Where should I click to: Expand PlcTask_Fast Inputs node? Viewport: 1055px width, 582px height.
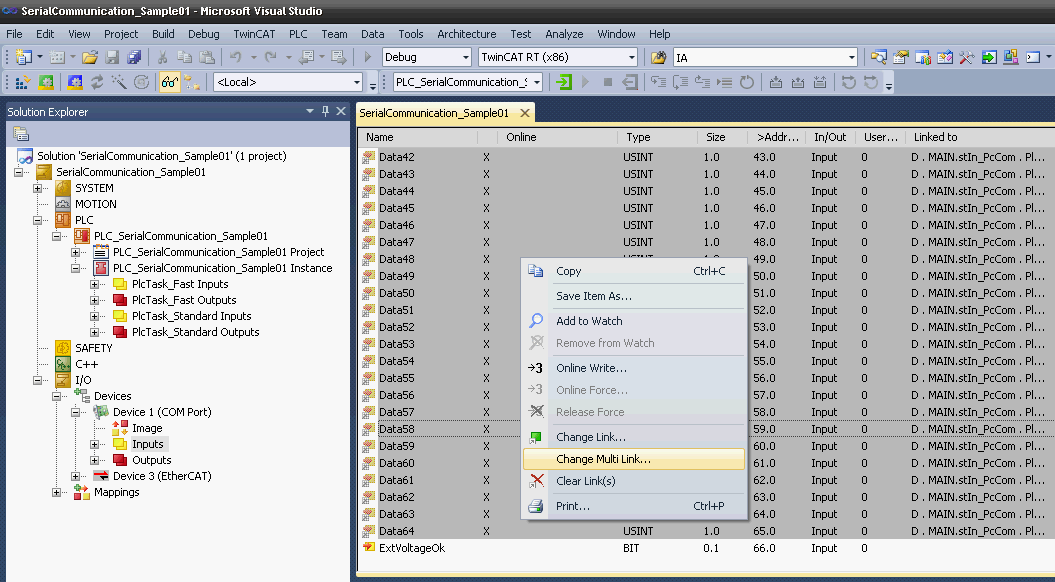(x=94, y=284)
